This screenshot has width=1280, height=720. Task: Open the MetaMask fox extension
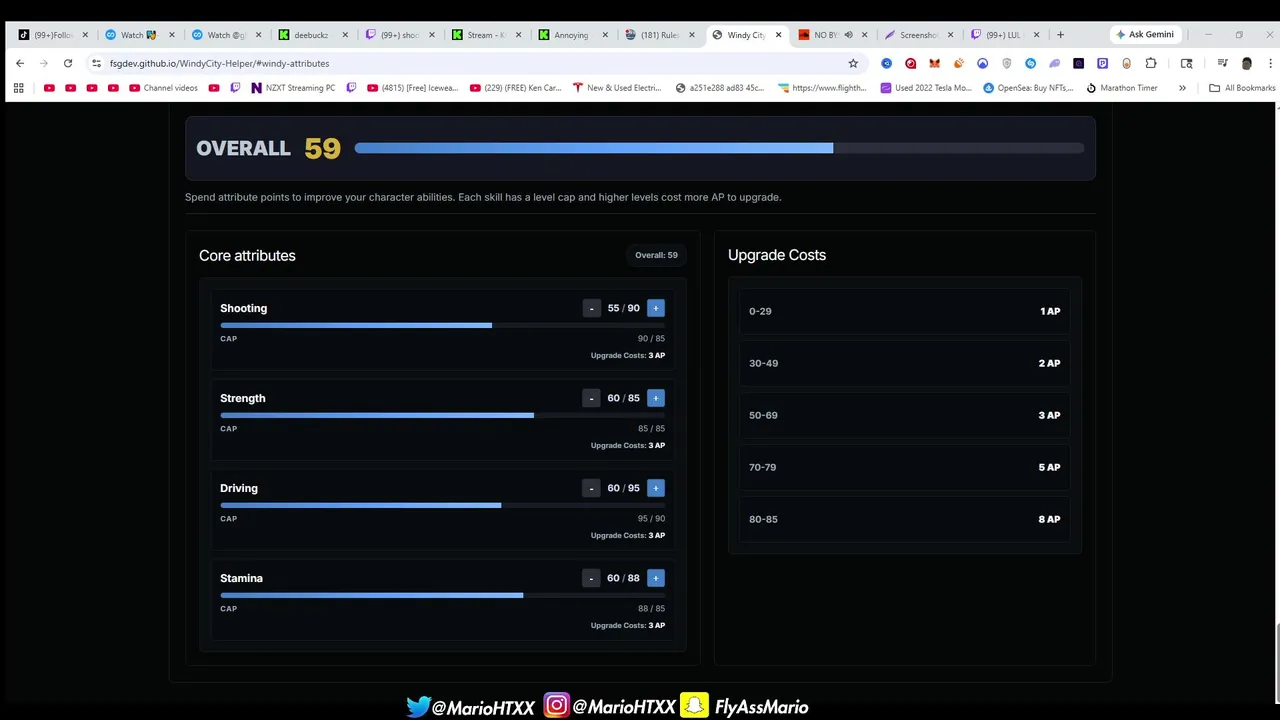(x=934, y=63)
